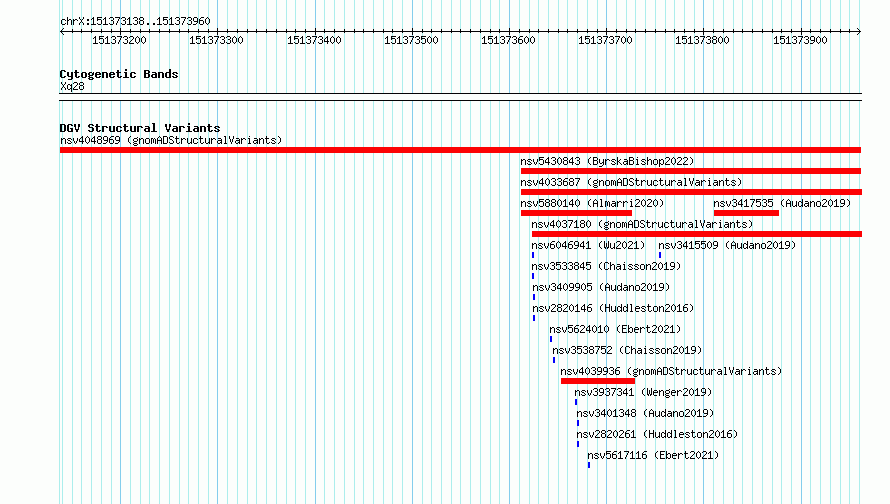The height and width of the screenshot is (504, 890).
Task: Click ruler position 151373900
Action: click(800, 40)
